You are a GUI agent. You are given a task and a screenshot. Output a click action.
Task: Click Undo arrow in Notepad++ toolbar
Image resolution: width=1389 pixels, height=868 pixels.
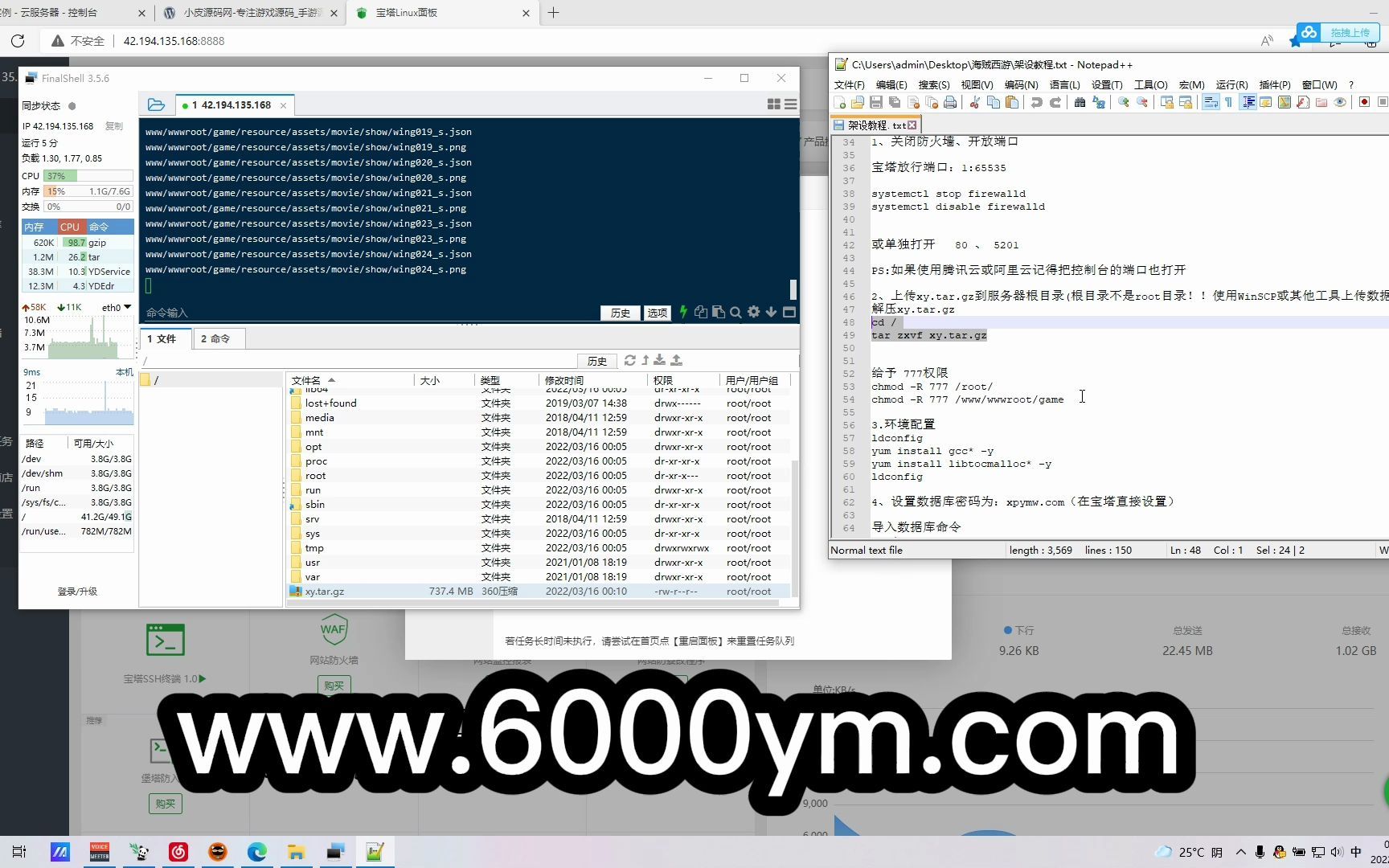tap(1036, 102)
